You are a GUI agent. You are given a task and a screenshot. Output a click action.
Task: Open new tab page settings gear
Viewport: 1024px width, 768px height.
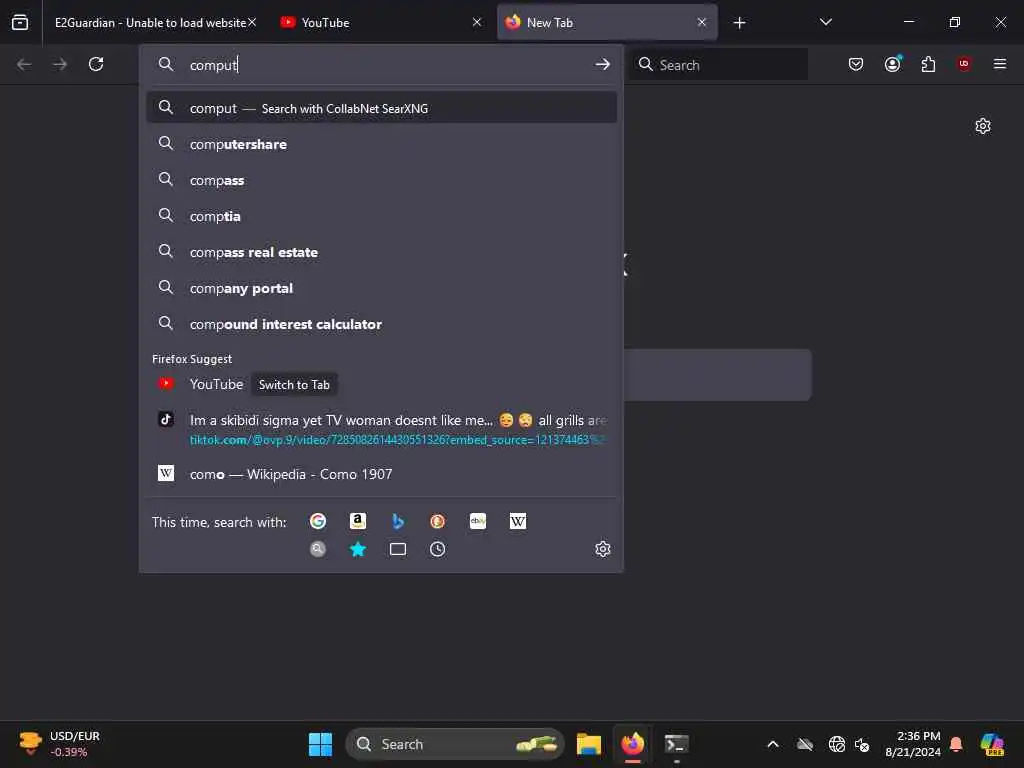coord(982,126)
